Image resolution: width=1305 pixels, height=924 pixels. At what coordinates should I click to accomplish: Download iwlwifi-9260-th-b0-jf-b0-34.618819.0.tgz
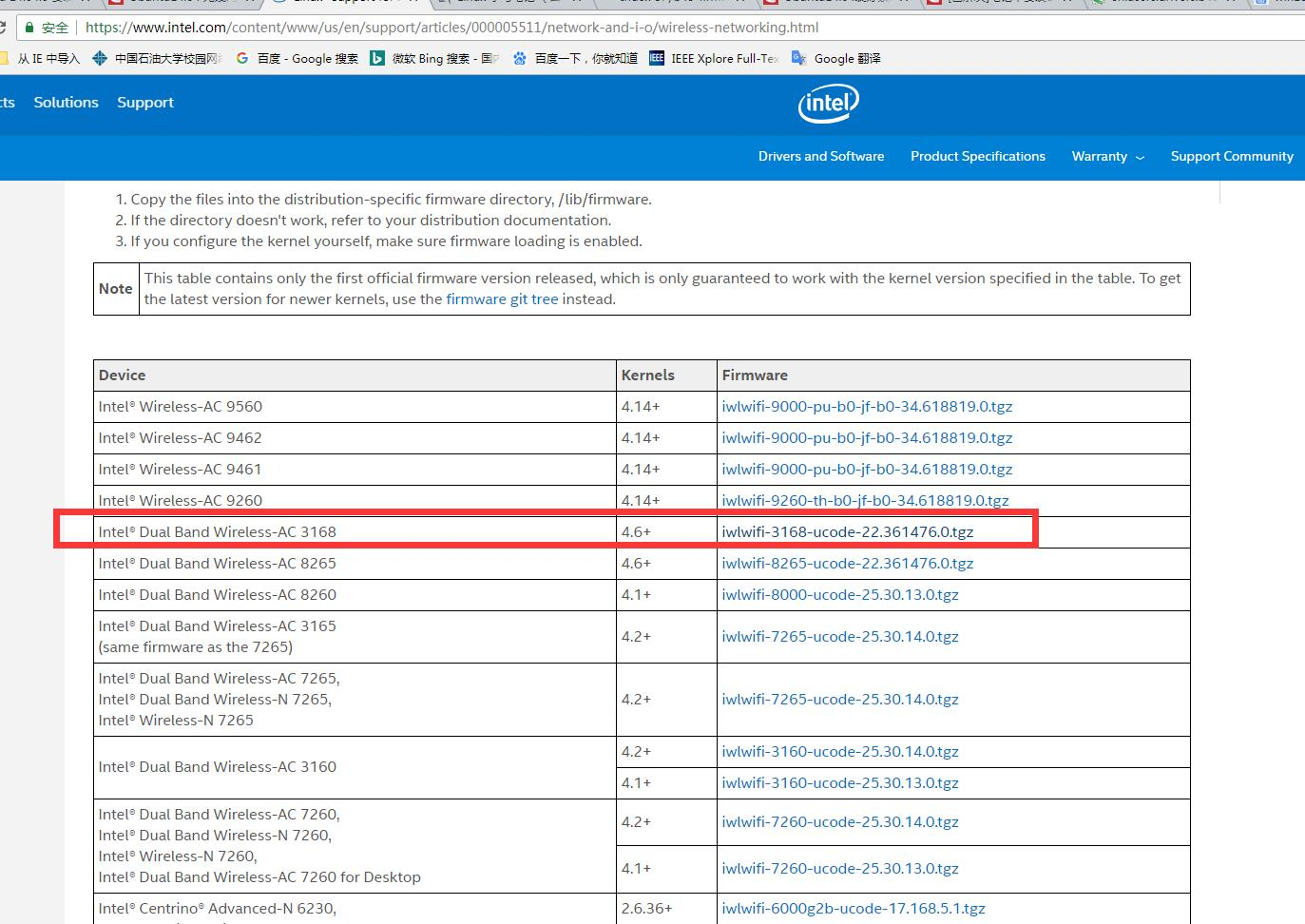click(x=865, y=500)
